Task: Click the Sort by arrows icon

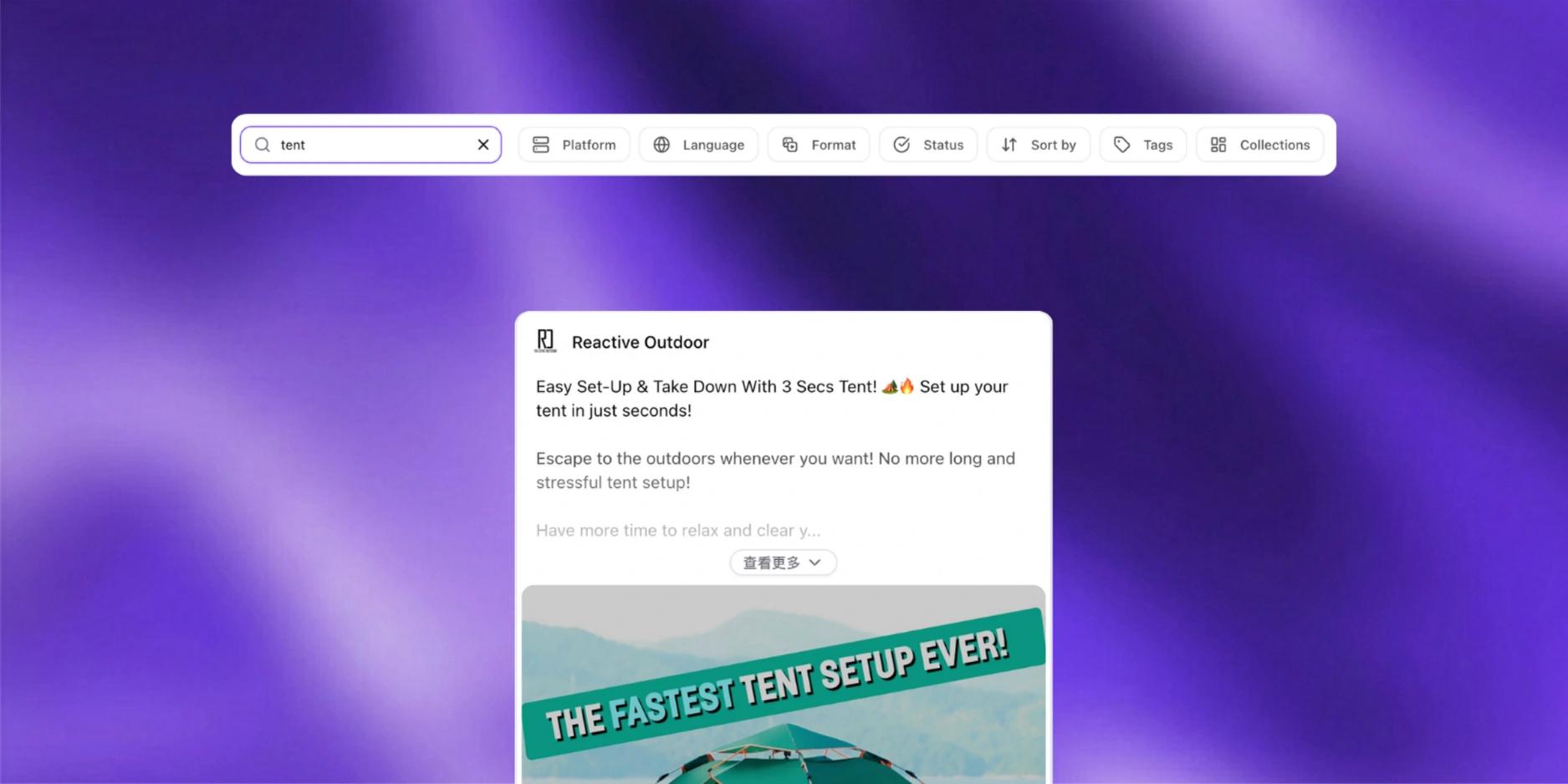Action: tap(1009, 145)
